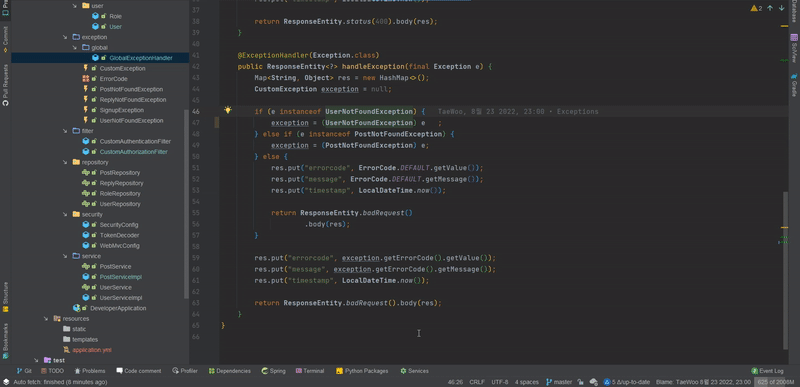Collapse the security folder
The image size is (800, 387).
pyautogui.click(x=65, y=214)
